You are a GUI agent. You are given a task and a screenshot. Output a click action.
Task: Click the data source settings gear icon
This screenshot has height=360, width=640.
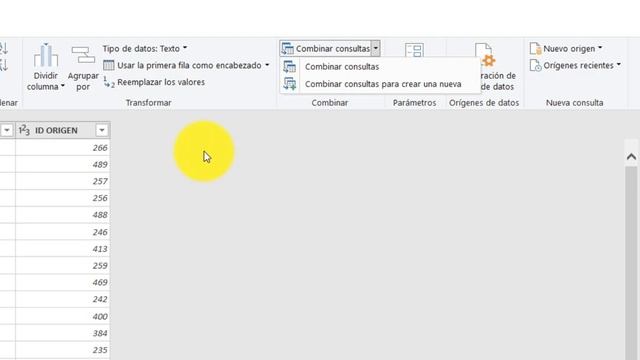point(489,60)
